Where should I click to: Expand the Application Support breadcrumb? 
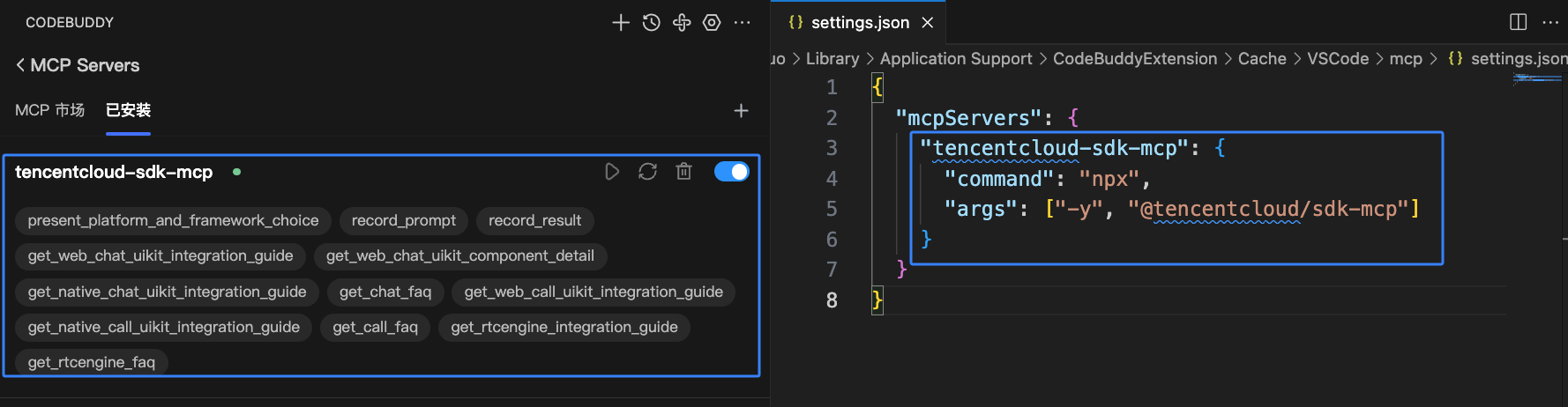955,59
